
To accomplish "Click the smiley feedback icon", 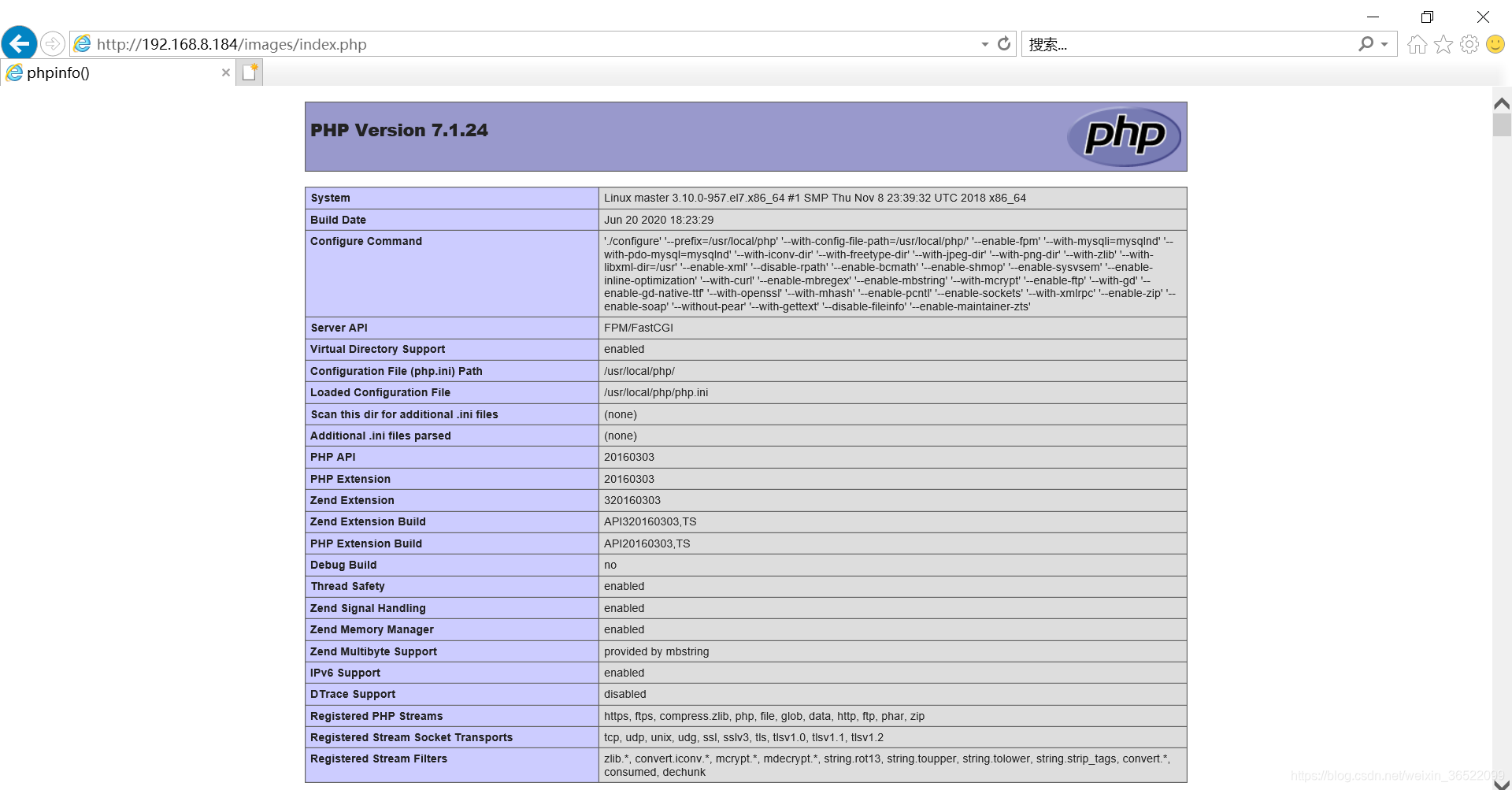I will (1495, 44).
